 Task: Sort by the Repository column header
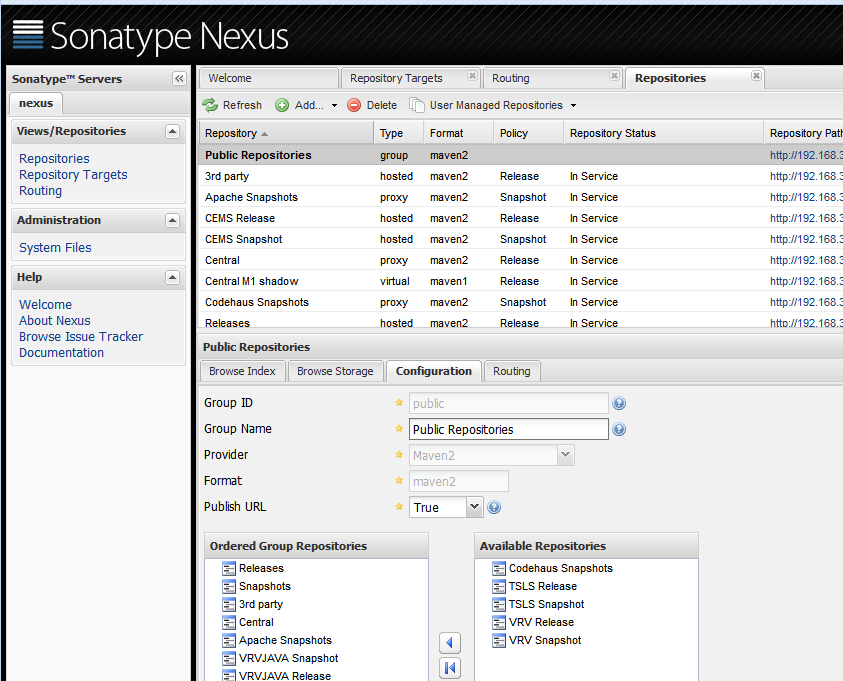[285, 133]
